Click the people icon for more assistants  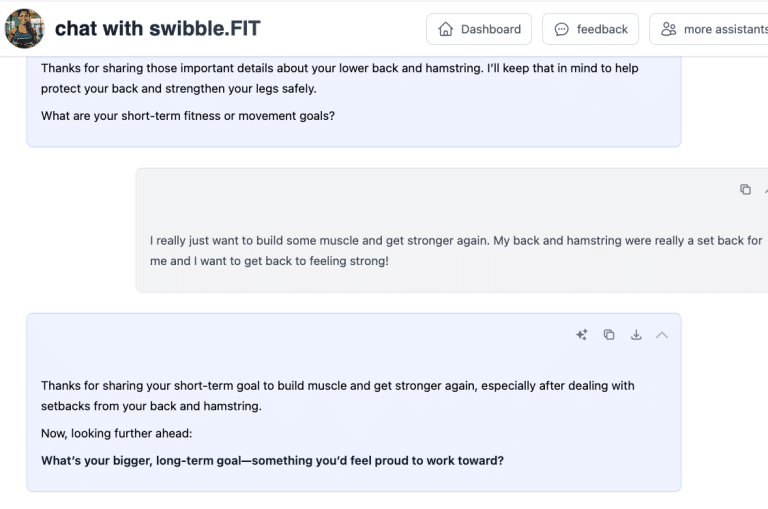coord(669,29)
